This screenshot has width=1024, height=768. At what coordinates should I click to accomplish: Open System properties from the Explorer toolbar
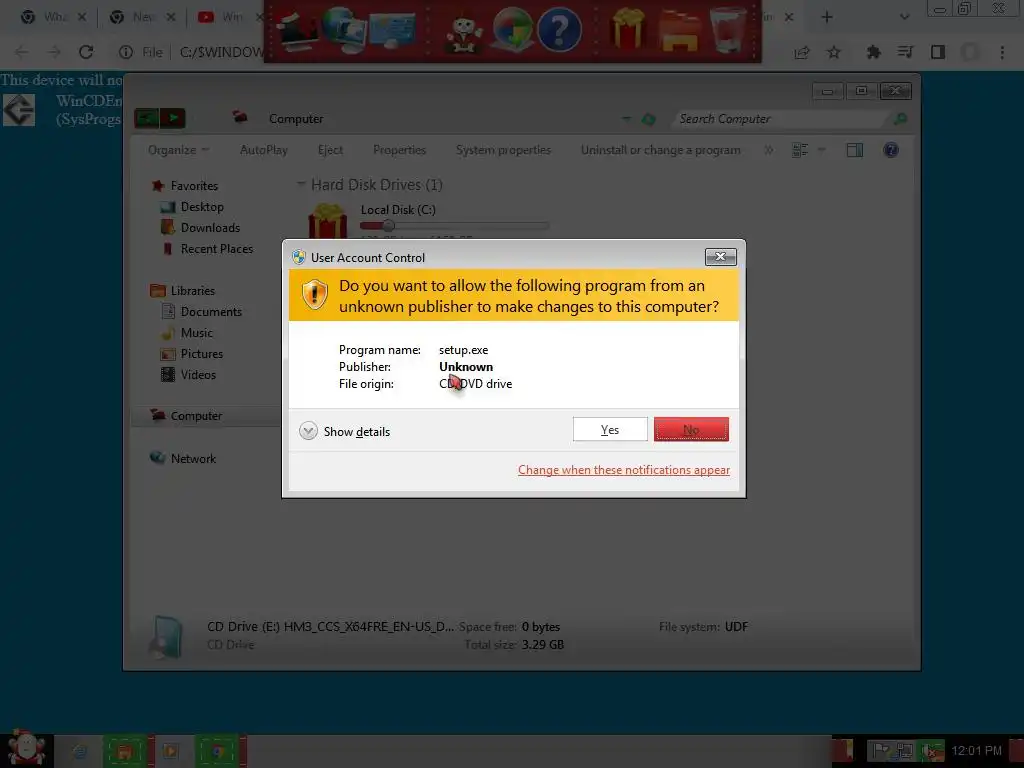point(503,150)
